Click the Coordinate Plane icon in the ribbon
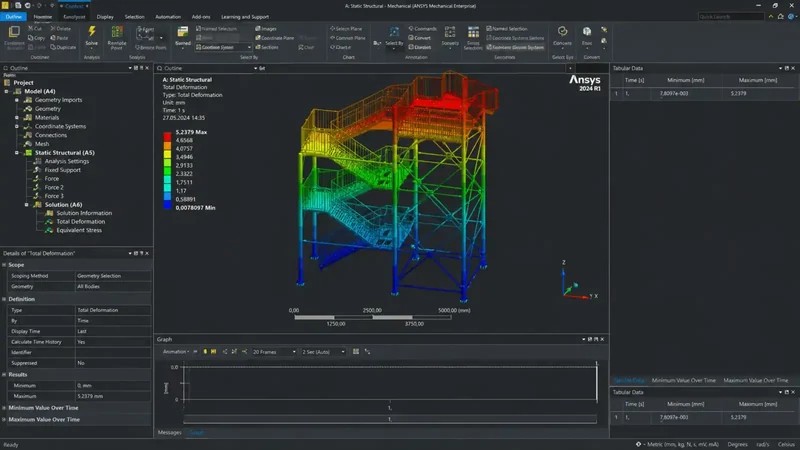Viewport: 800px width, 450px height. [x=258, y=38]
